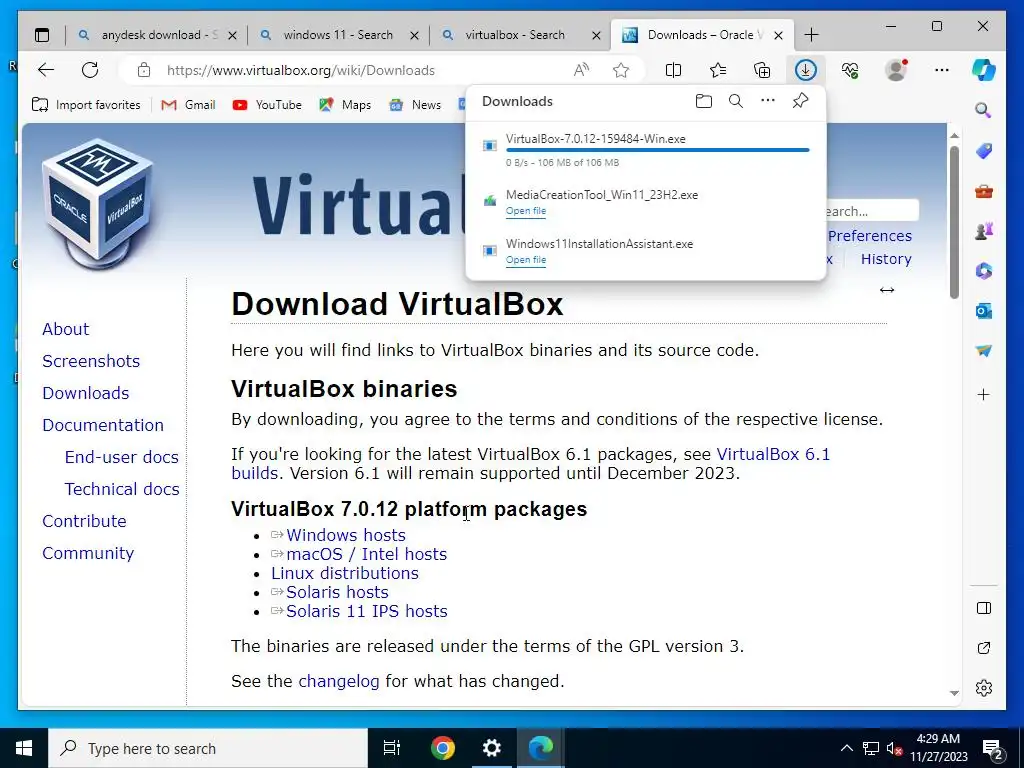Open the Collections icon

[762, 70]
